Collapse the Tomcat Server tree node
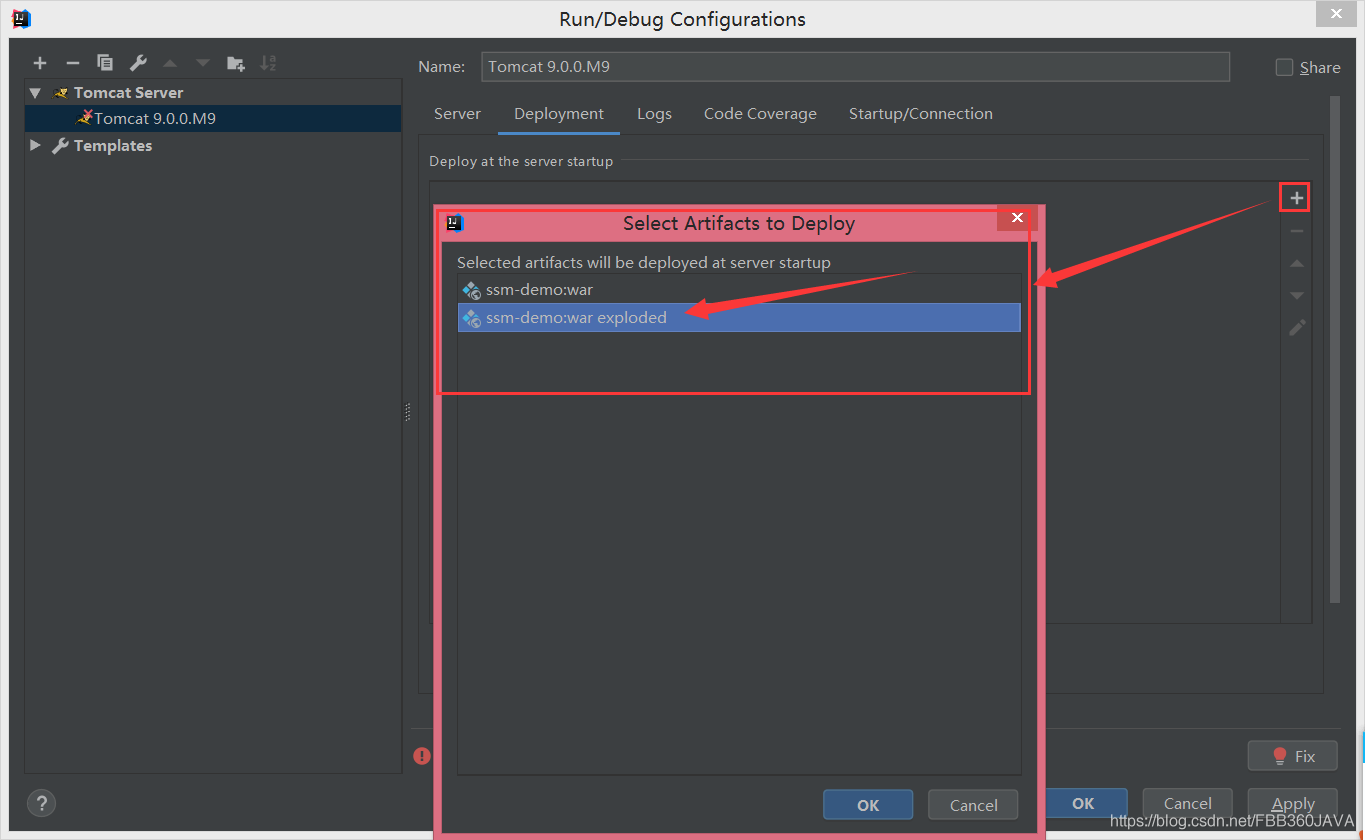Image resolution: width=1365 pixels, height=840 pixels. click(36, 92)
